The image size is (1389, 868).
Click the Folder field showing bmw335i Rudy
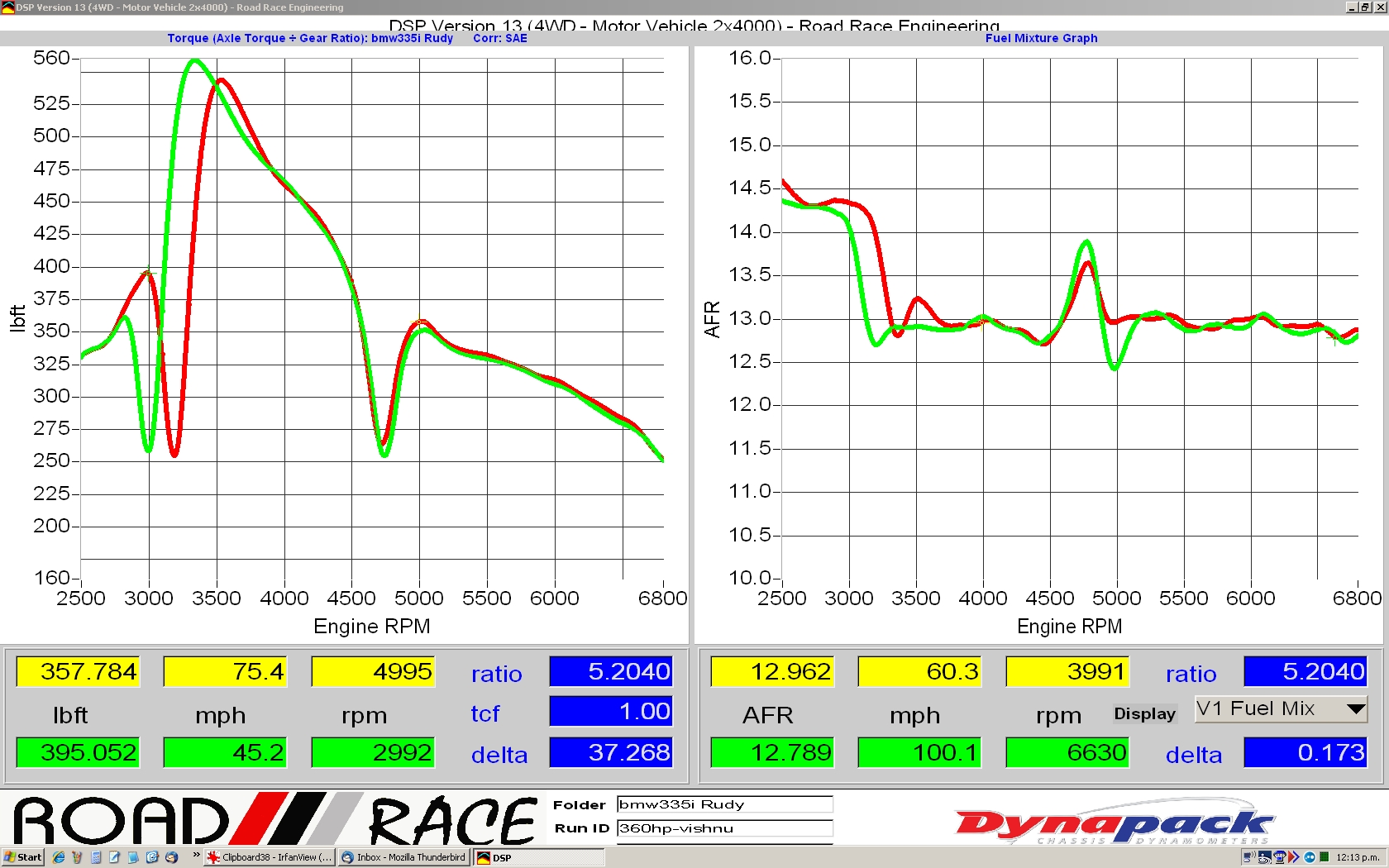click(724, 804)
